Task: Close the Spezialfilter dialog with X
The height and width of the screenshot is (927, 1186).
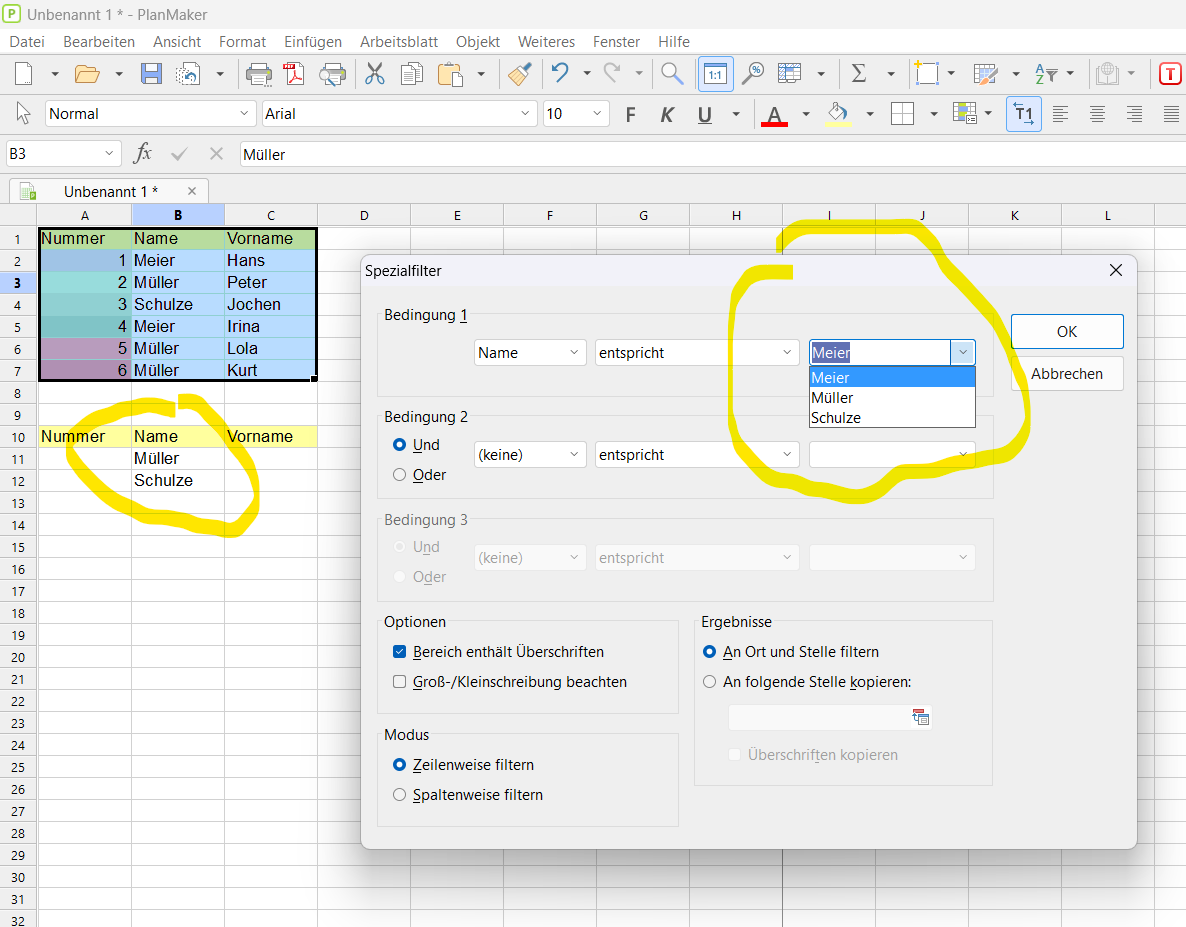Action: (x=1116, y=271)
